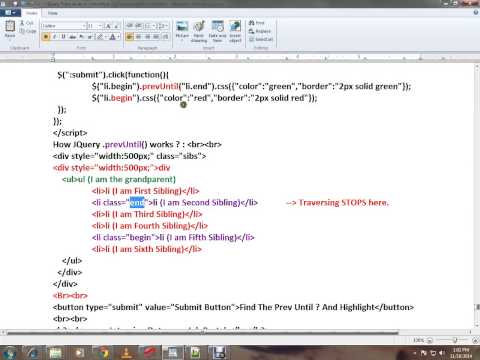Click Select all
Screen dimensions: 480x360
point(261,39)
